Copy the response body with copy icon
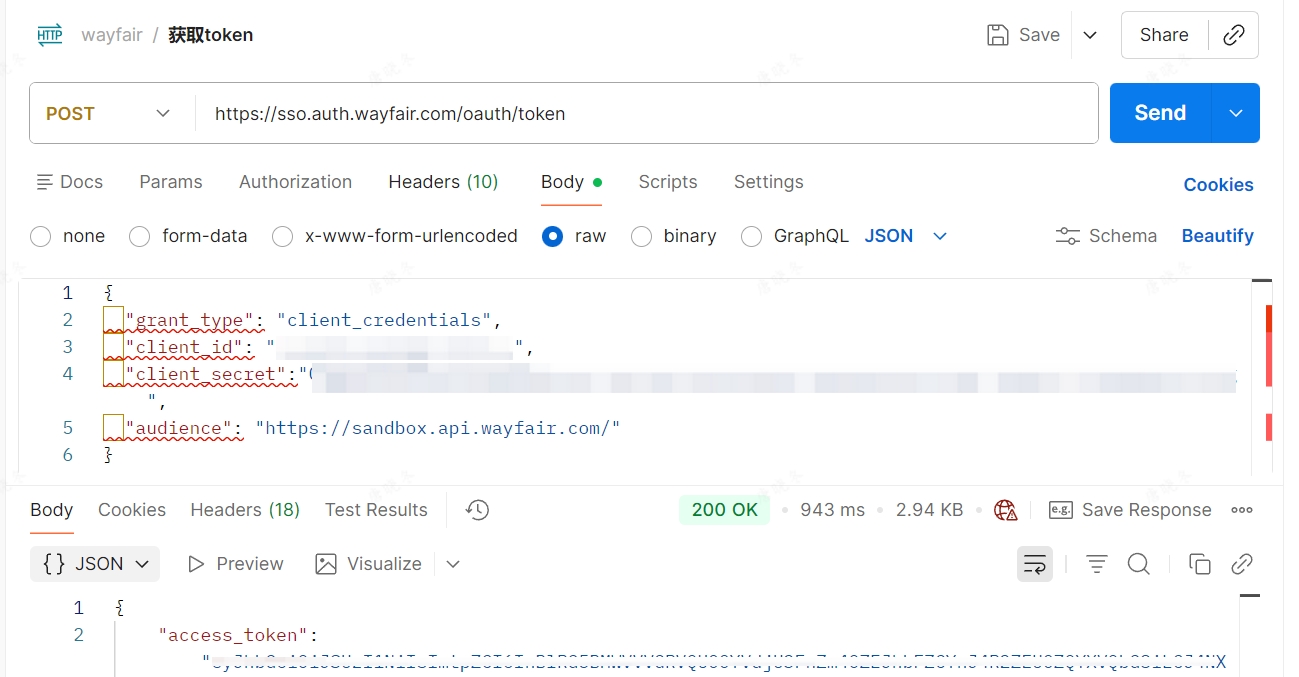 1199,564
